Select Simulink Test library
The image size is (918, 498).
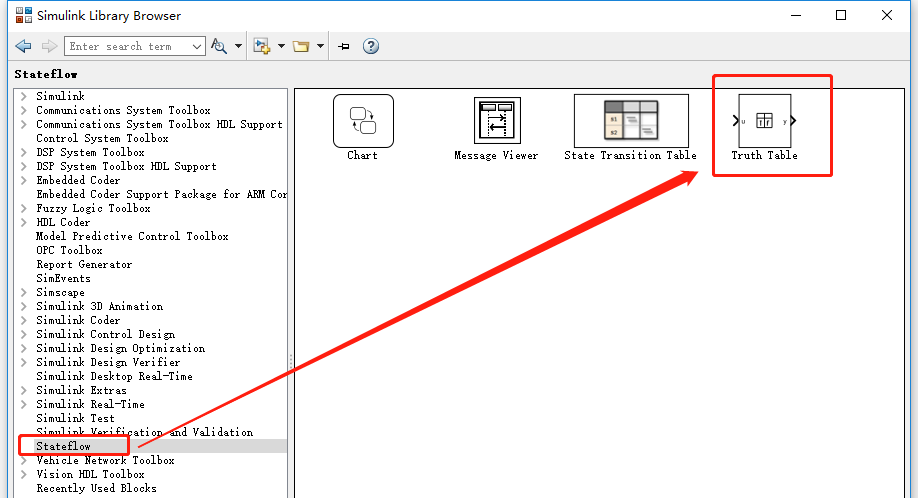[x=76, y=418]
